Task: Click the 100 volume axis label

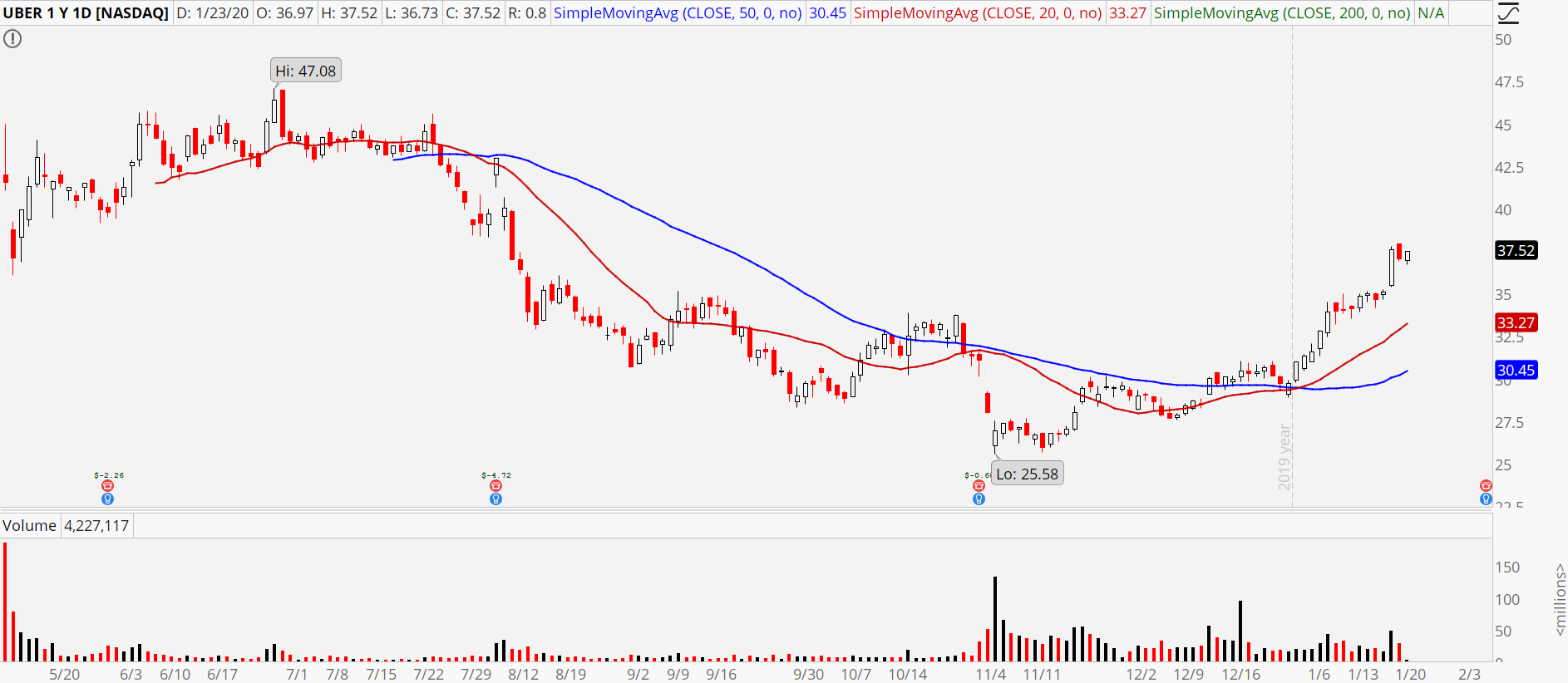Action: point(1507,600)
